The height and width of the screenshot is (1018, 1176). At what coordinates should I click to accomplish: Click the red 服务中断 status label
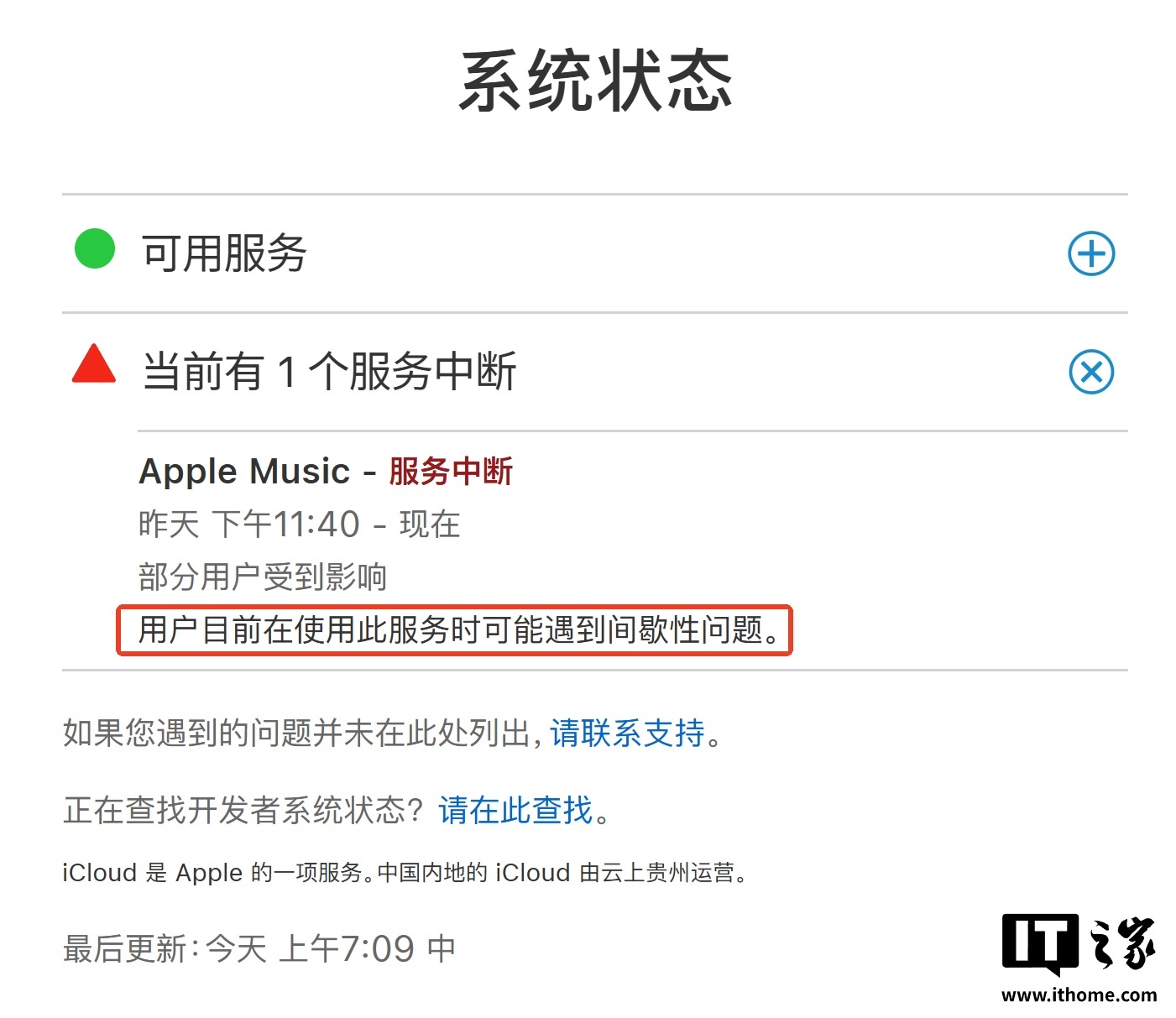[451, 472]
